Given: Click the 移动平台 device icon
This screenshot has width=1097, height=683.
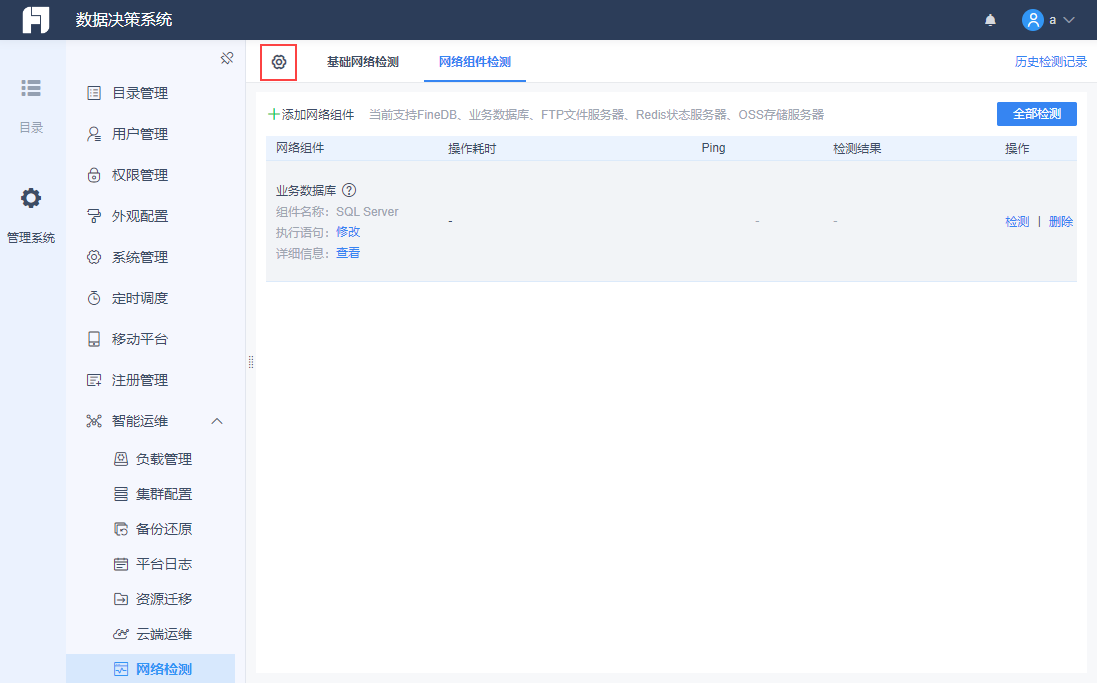Looking at the screenshot, I should (94, 339).
